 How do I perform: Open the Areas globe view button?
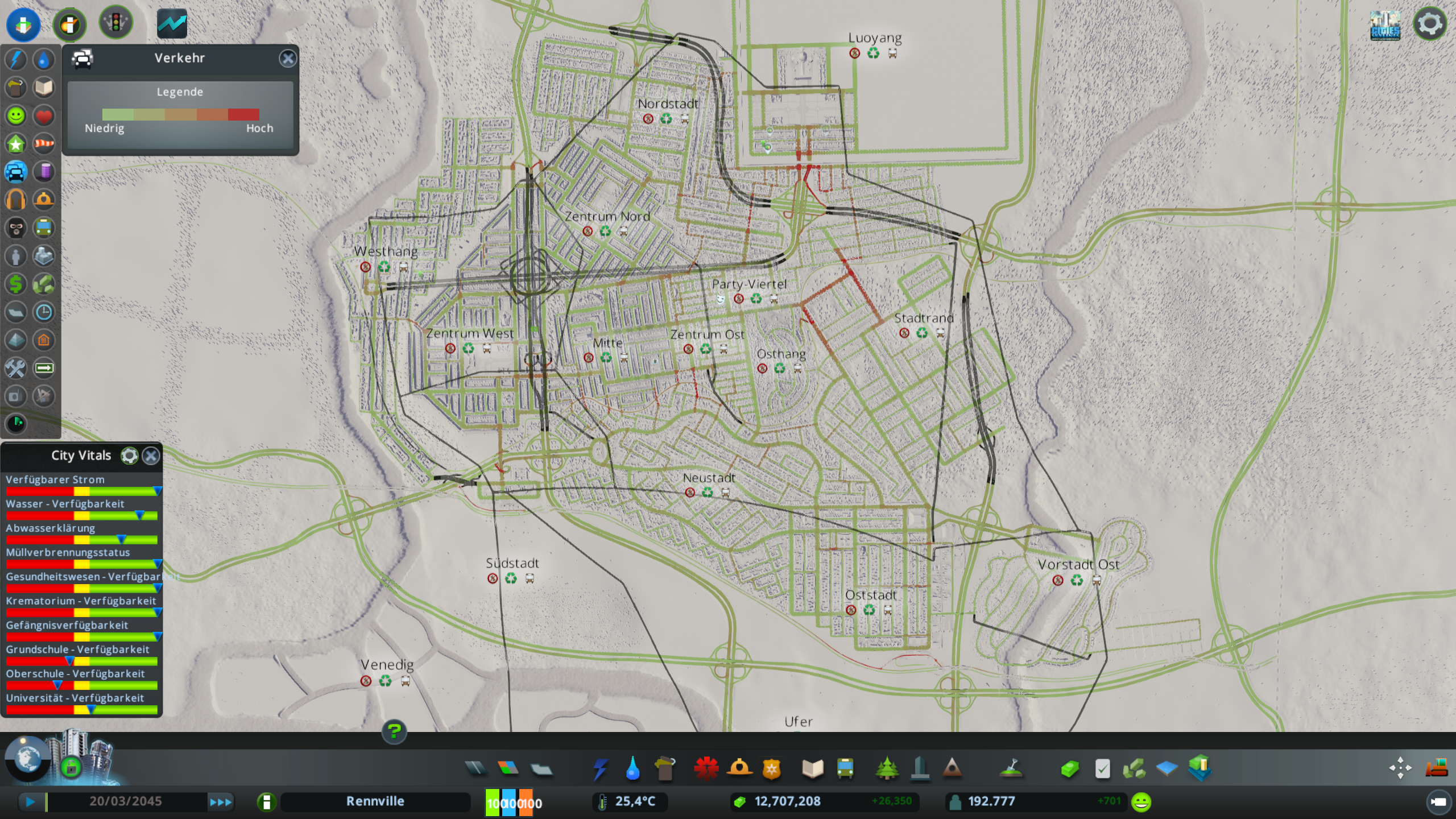27,758
